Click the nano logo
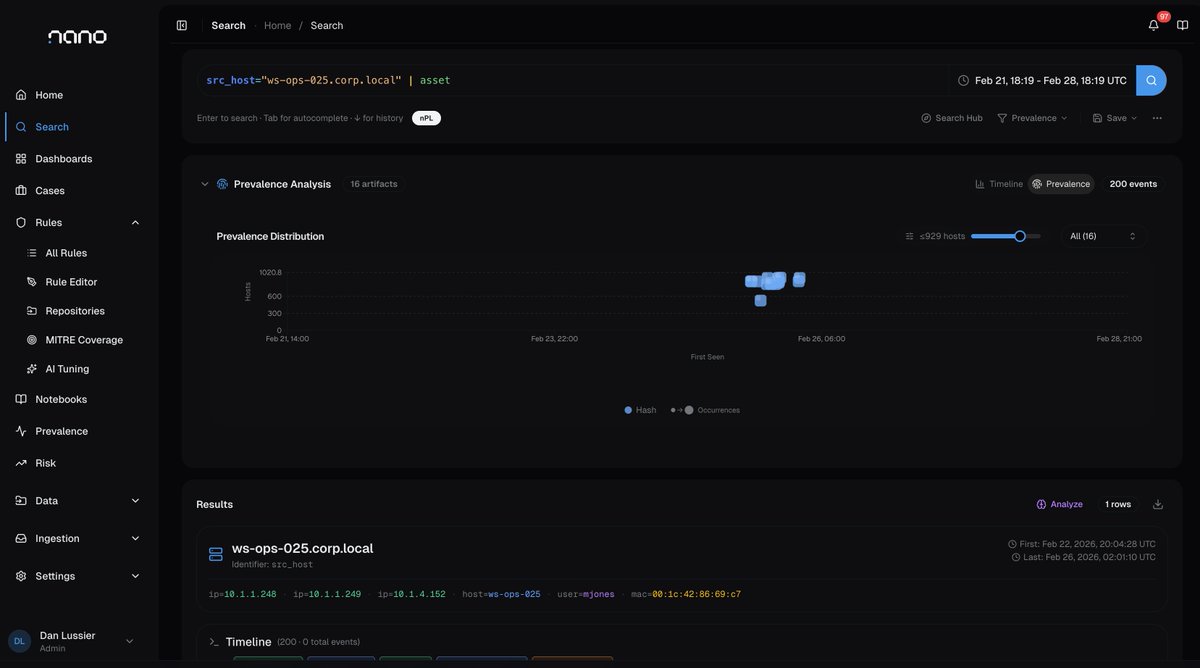 pos(77,37)
